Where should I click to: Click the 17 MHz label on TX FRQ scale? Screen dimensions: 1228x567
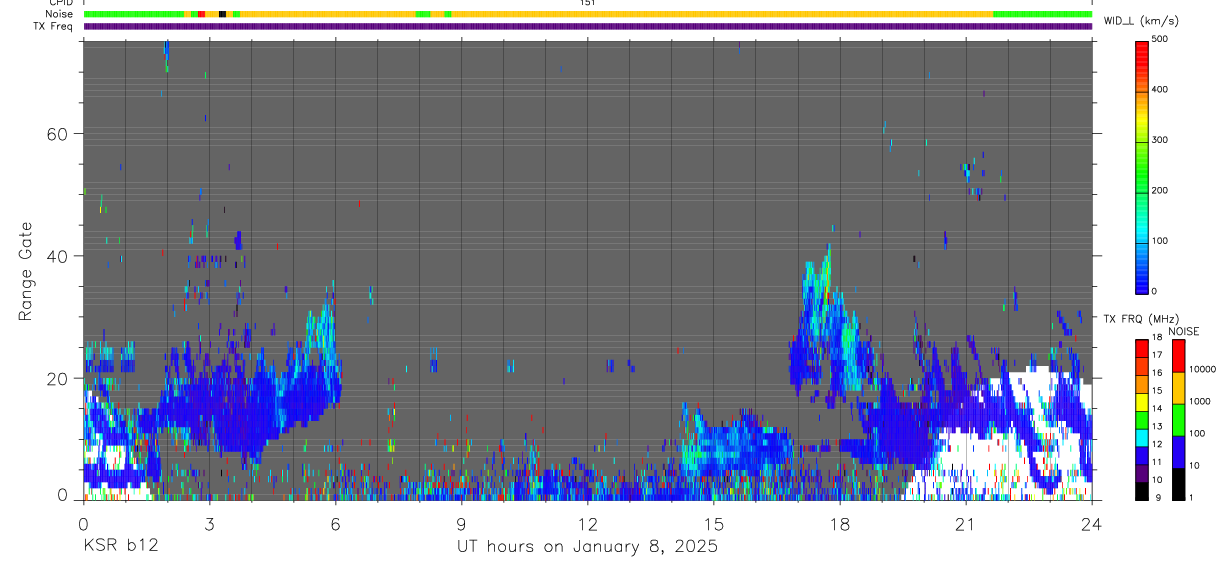tap(1156, 355)
